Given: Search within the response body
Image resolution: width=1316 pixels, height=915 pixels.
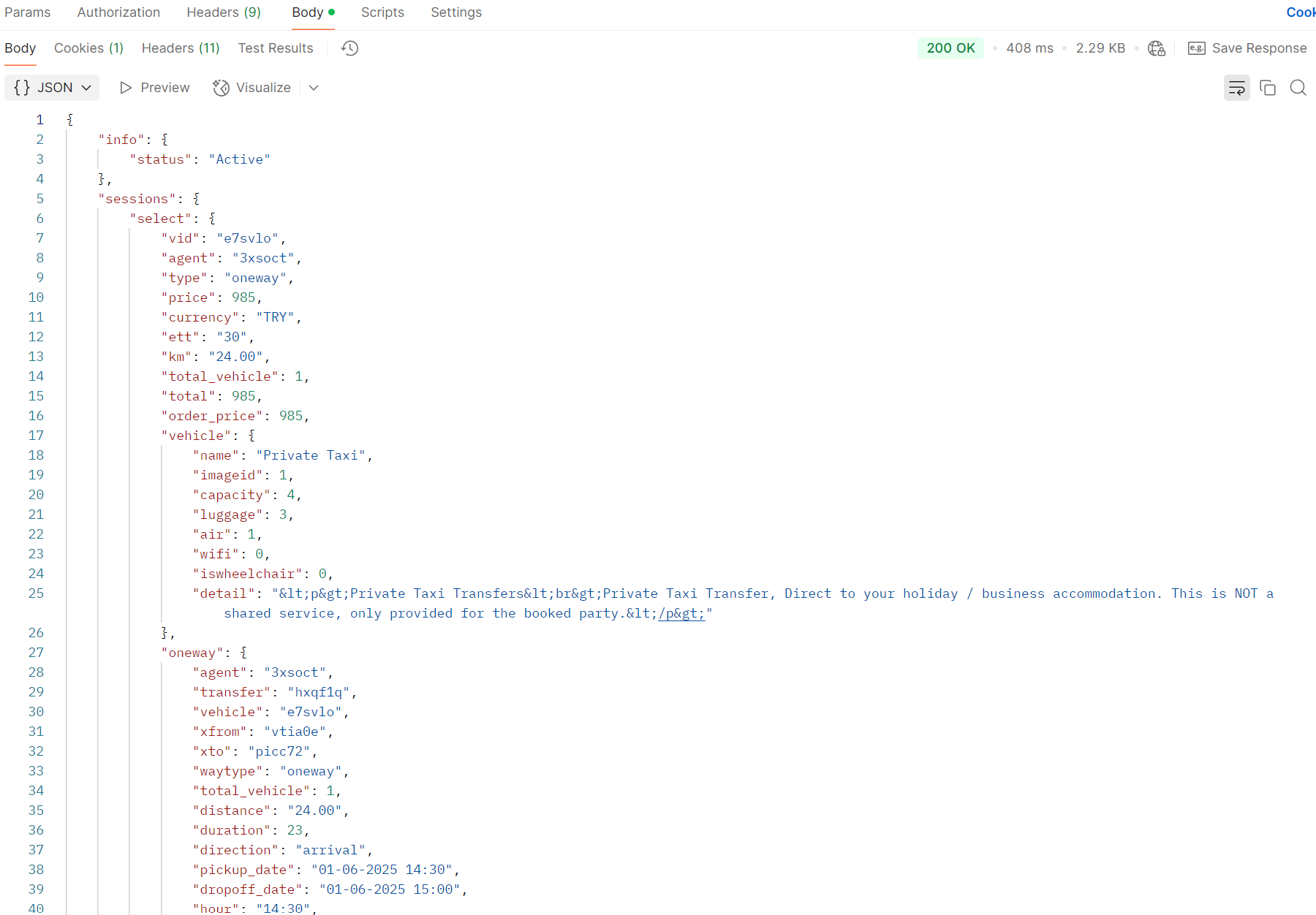Looking at the screenshot, I should (x=1298, y=88).
